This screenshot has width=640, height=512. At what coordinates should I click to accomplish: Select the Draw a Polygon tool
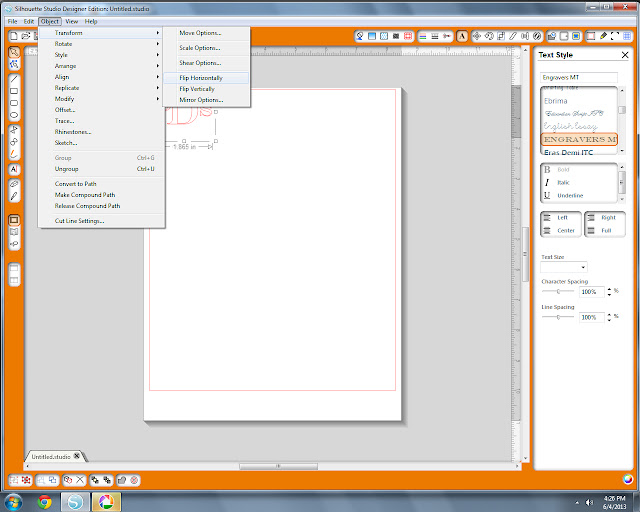click(x=14, y=130)
